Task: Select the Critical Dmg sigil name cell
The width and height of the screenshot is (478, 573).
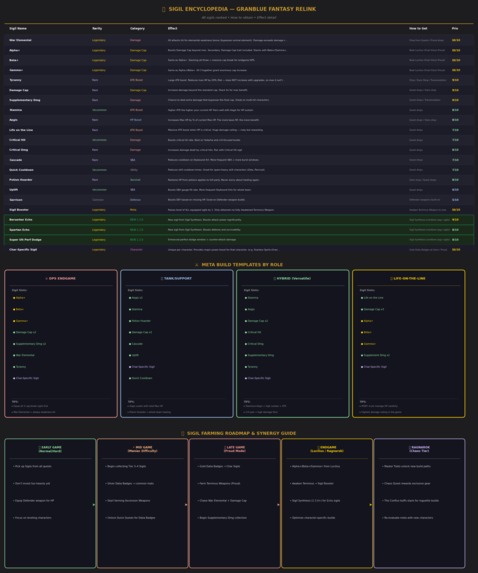Action: tap(19, 150)
